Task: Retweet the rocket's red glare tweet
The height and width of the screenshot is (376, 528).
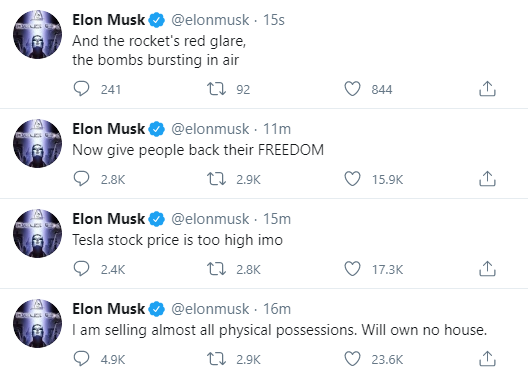Action: 216,89
